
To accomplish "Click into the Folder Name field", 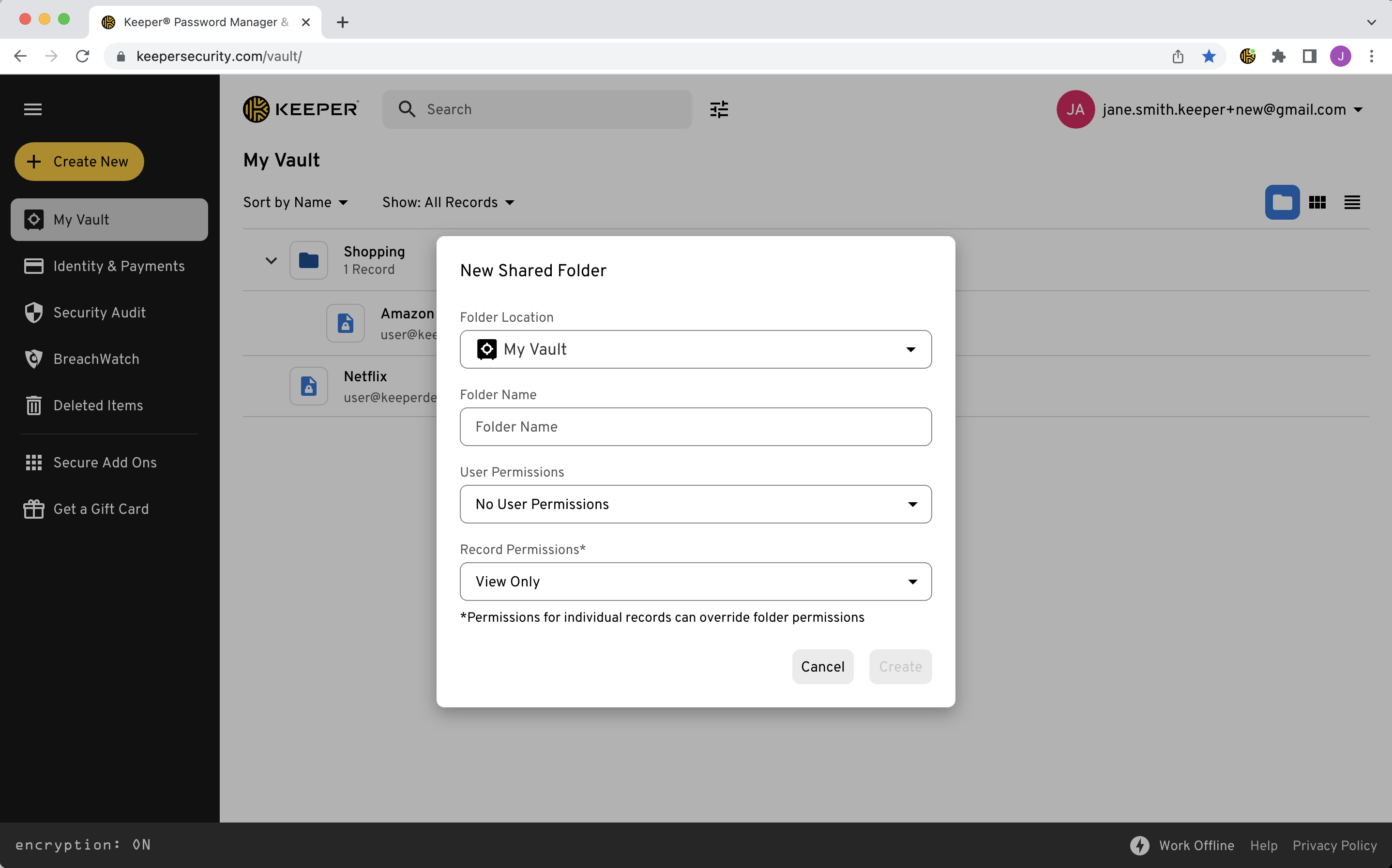I will tap(696, 427).
